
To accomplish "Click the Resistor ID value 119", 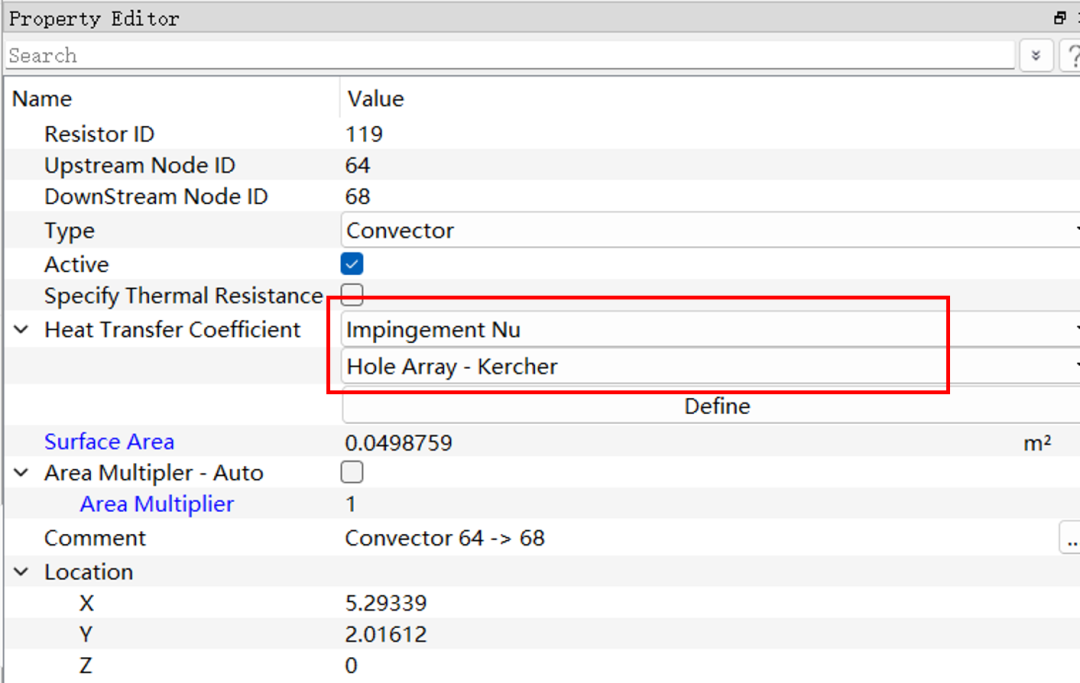I will click(364, 134).
